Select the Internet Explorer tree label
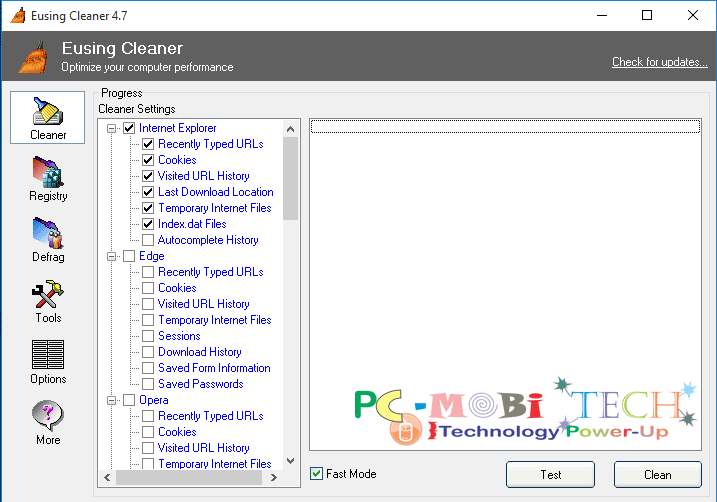This screenshot has width=717, height=502. (177, 128)
